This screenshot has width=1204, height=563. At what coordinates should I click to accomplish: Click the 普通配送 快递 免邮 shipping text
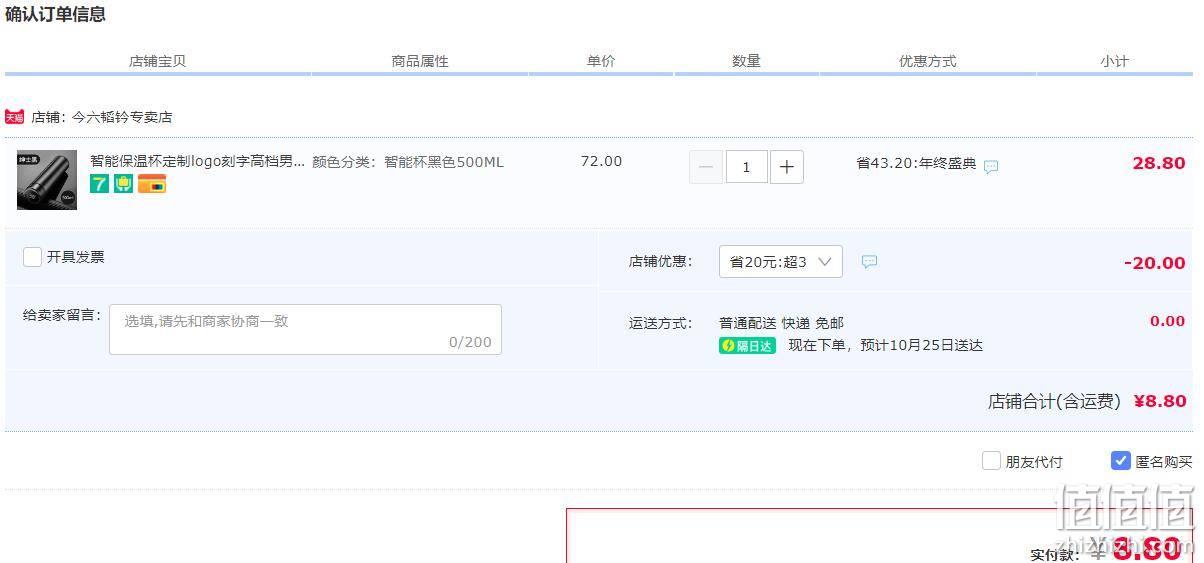coord(781,323)
